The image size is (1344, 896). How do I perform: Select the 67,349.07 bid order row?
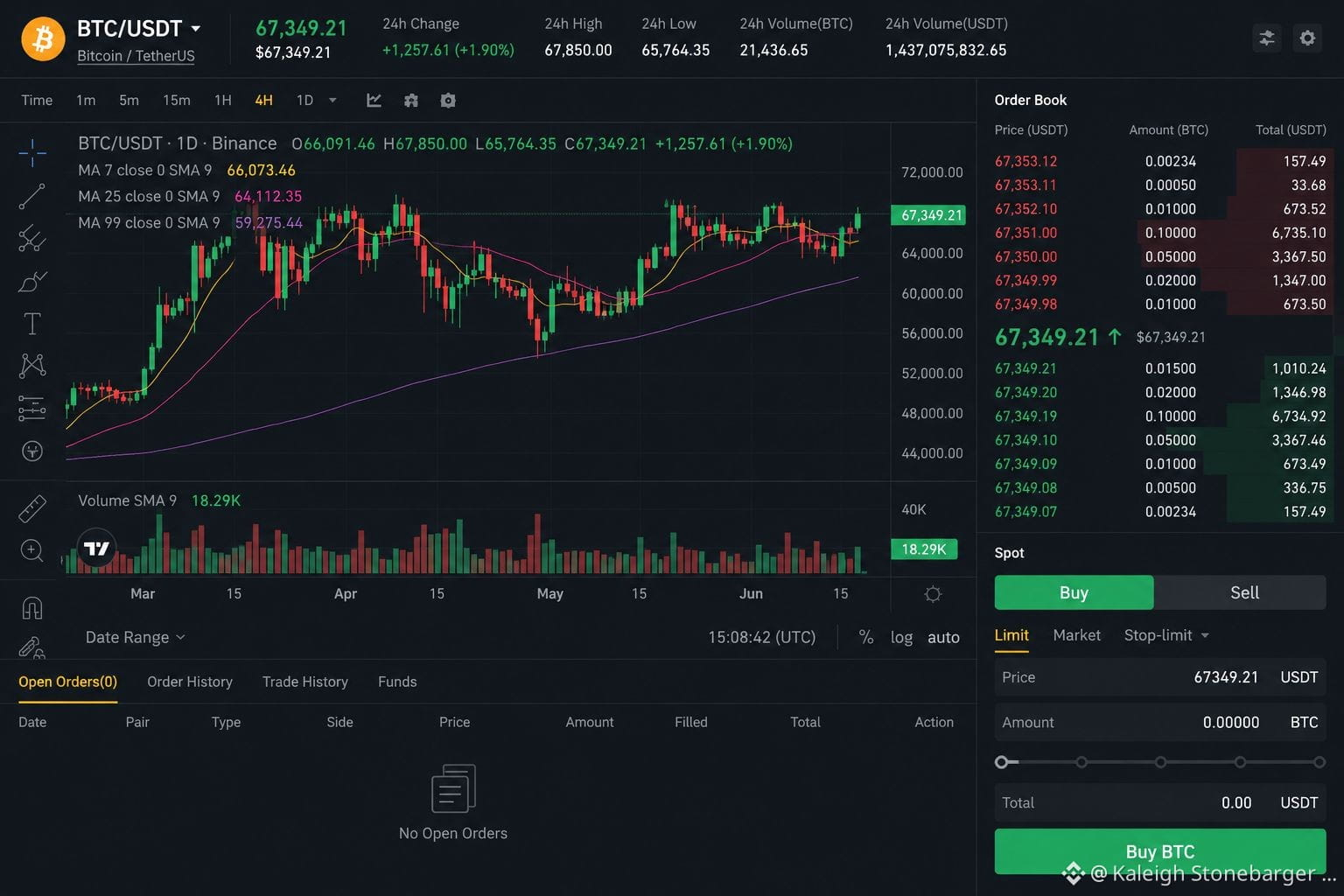tap(1160, 512)
